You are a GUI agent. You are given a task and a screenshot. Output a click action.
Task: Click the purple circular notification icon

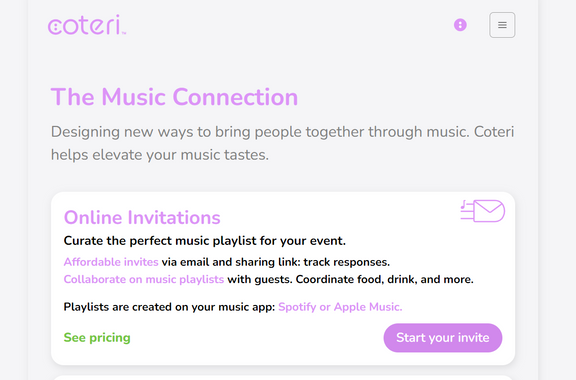(x=460, y=25)
